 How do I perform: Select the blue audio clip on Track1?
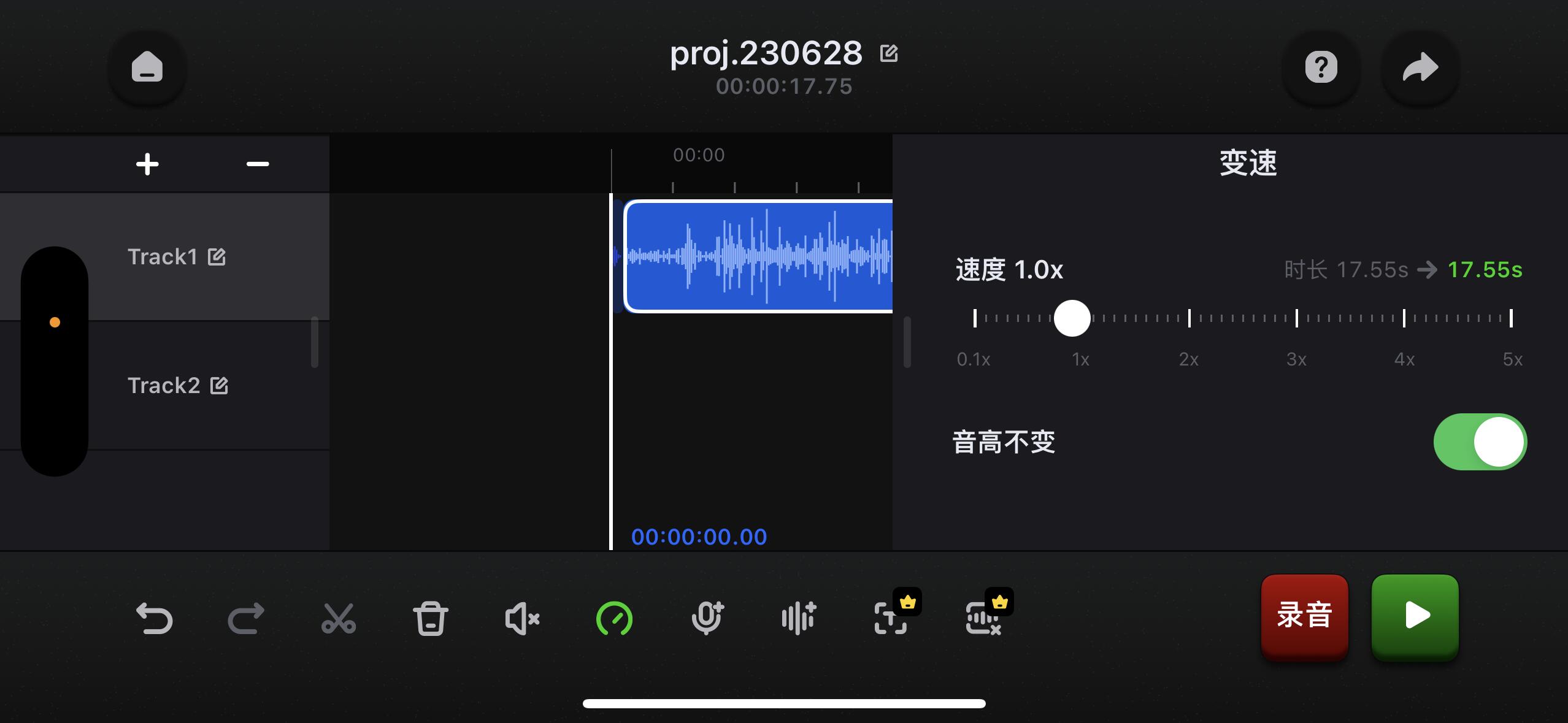(x=758, y=256)
